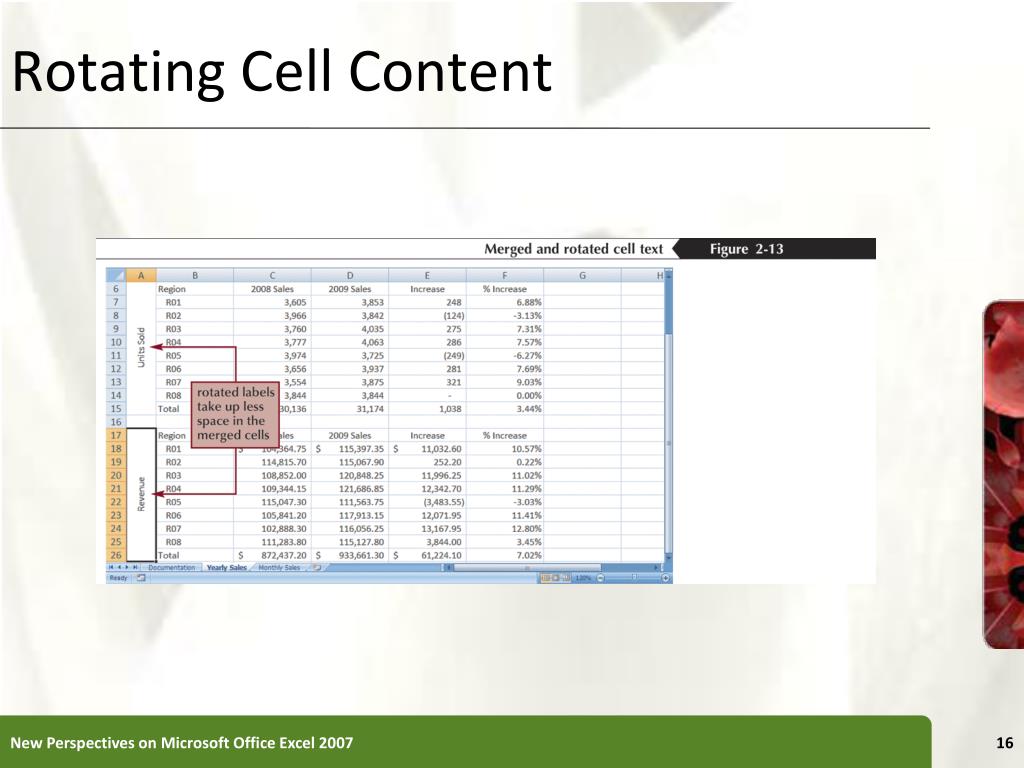This screenshot has height=768, width=1024.
Task: Click cell with value 114,815.70
Action: click(x=272, y=462)
